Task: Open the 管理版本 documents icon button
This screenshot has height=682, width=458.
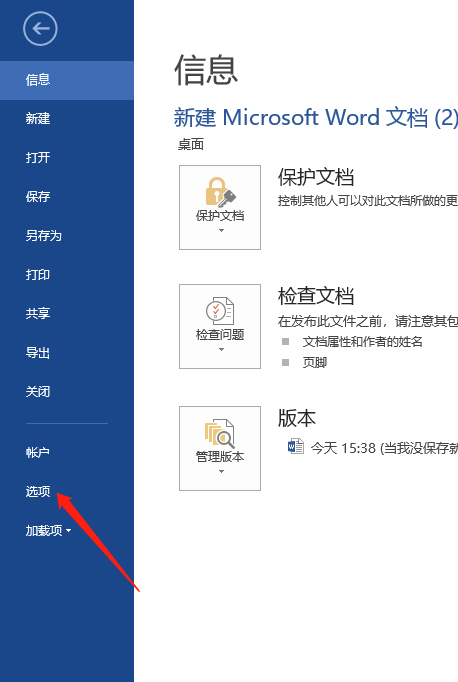Action: pos(220,448)
